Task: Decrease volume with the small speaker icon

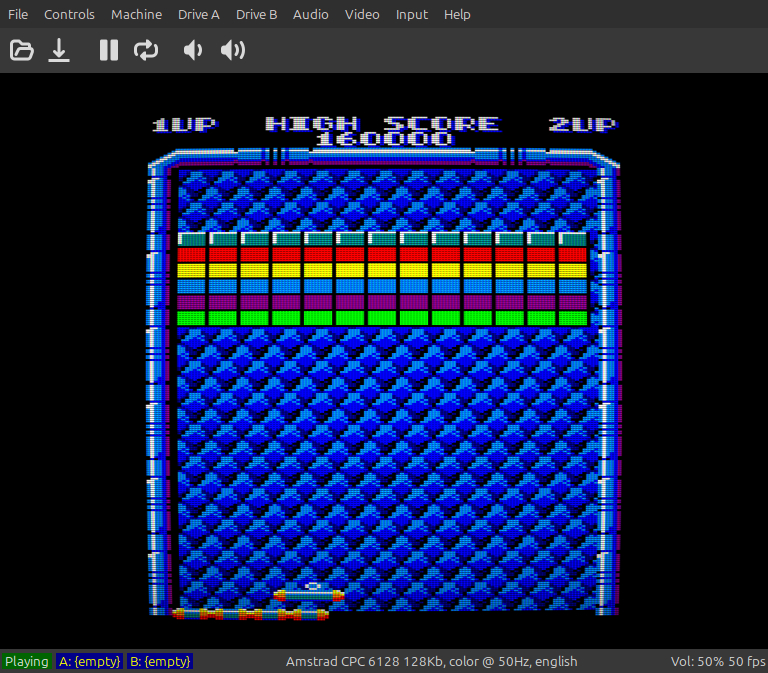Action: pos(193,50)
